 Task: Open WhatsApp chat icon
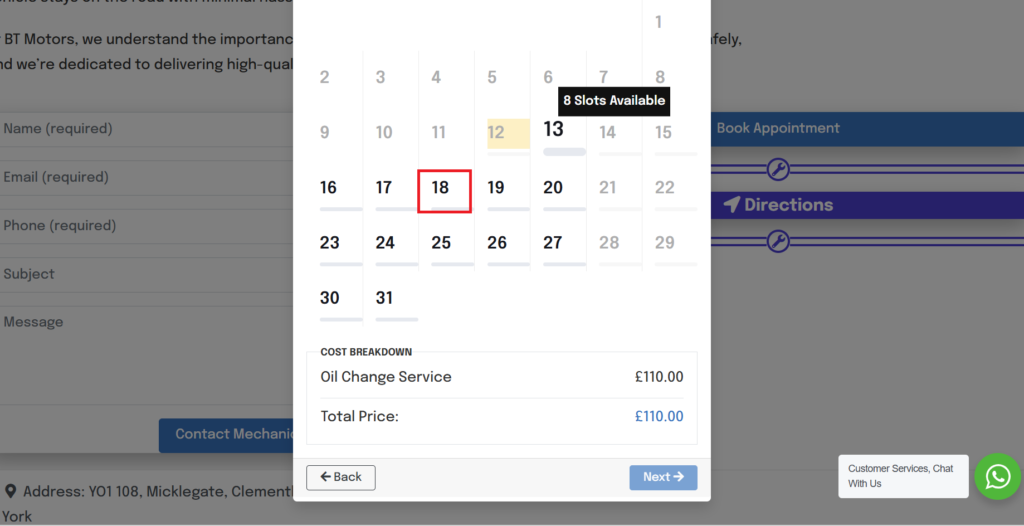pyautogui.click(x=997, y=477)
